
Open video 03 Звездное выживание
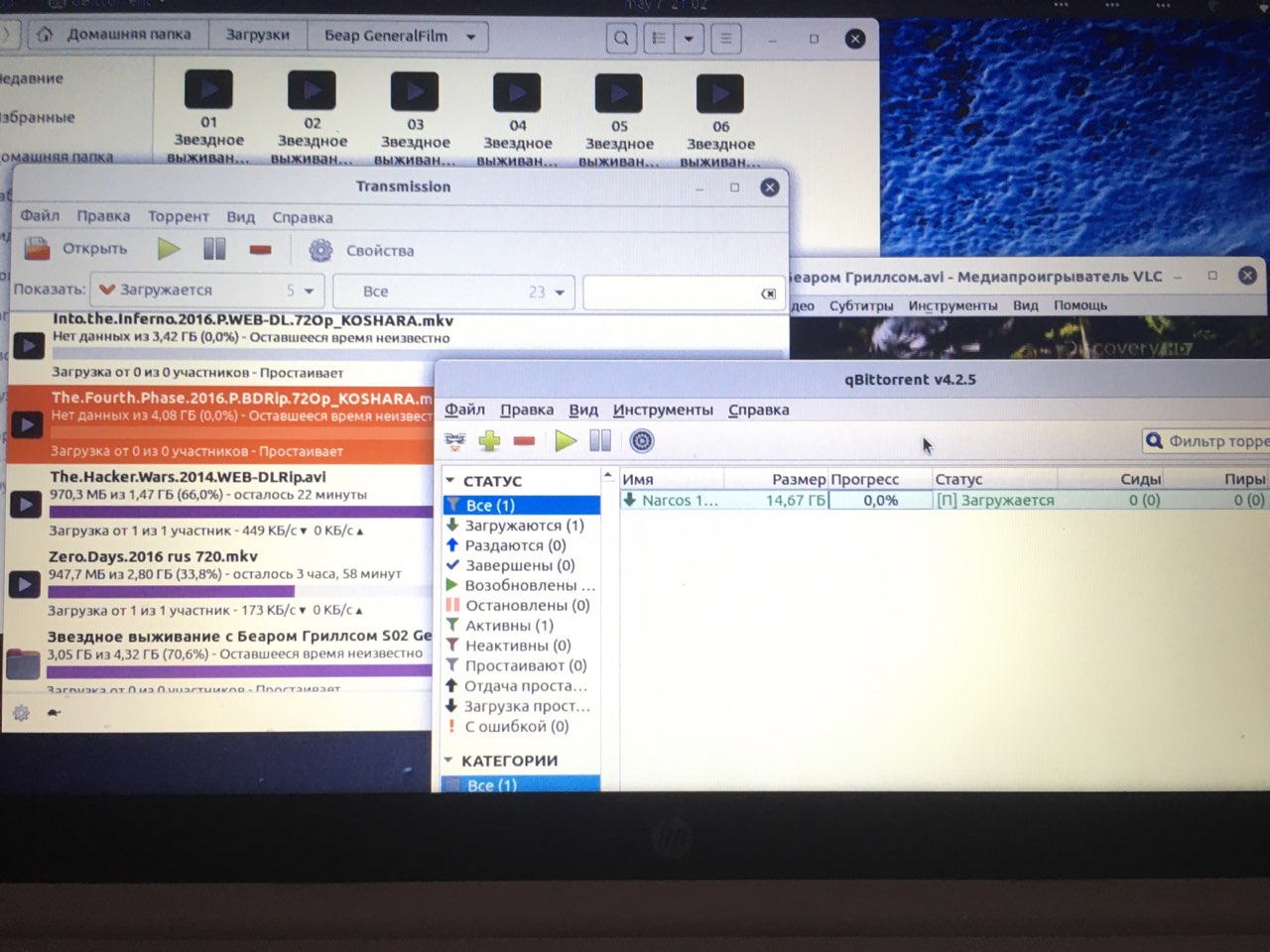tap(416, 118)
